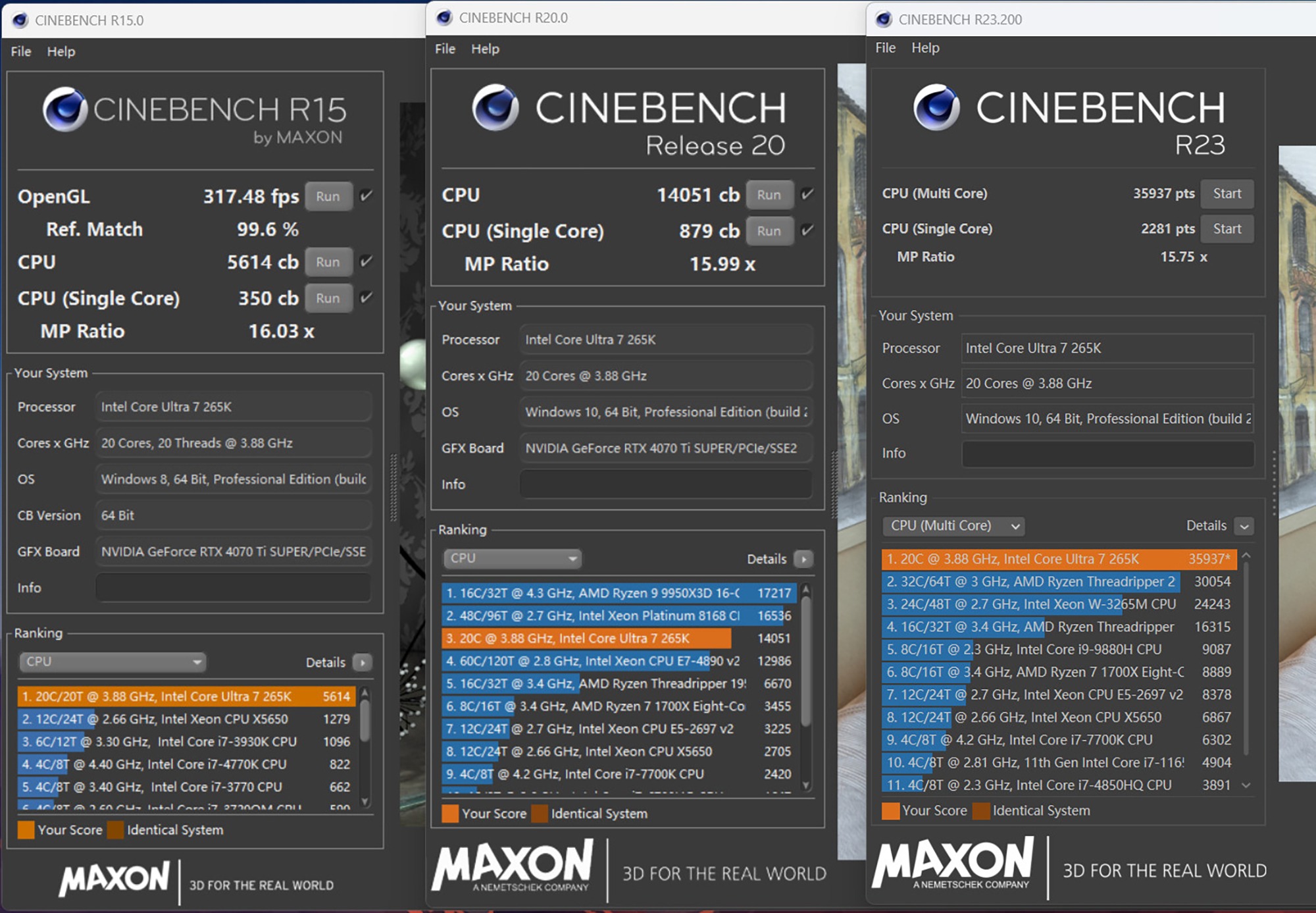Click Cinebench R15 title bar app icon

click(x=20, y=20)
